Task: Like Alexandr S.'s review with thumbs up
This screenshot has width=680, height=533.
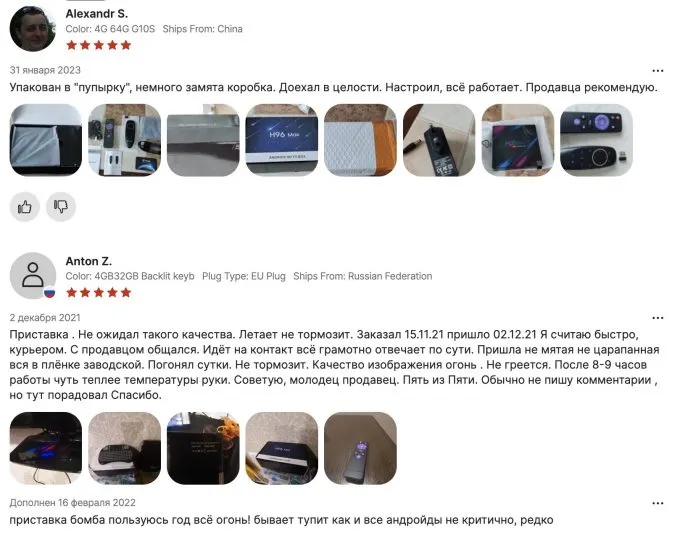Action: tap(25, 207)
